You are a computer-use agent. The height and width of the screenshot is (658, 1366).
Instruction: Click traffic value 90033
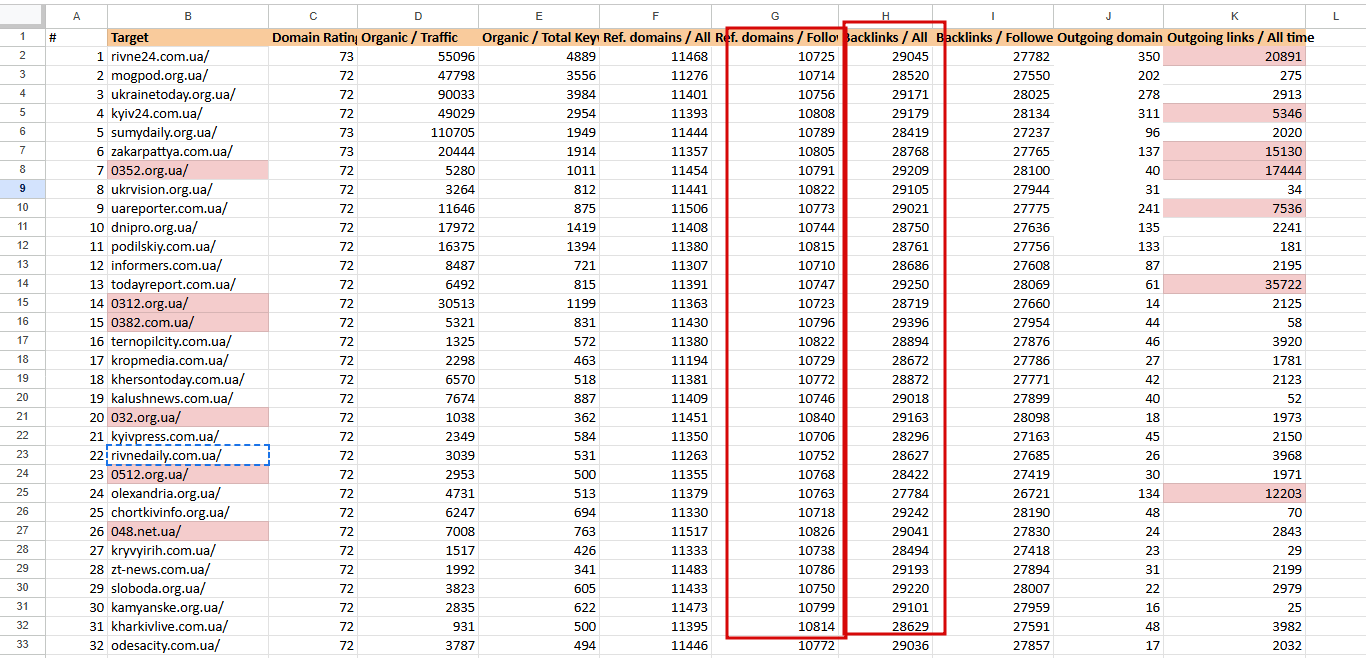(x=418, y=94)
